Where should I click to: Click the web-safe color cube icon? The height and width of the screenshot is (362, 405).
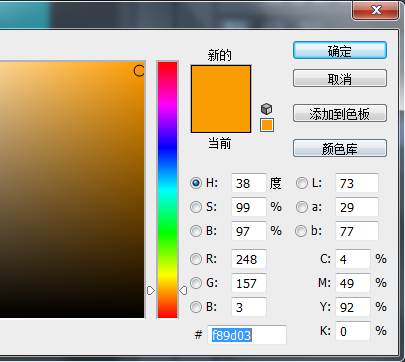pyautogui.click(x=266, y=109)
